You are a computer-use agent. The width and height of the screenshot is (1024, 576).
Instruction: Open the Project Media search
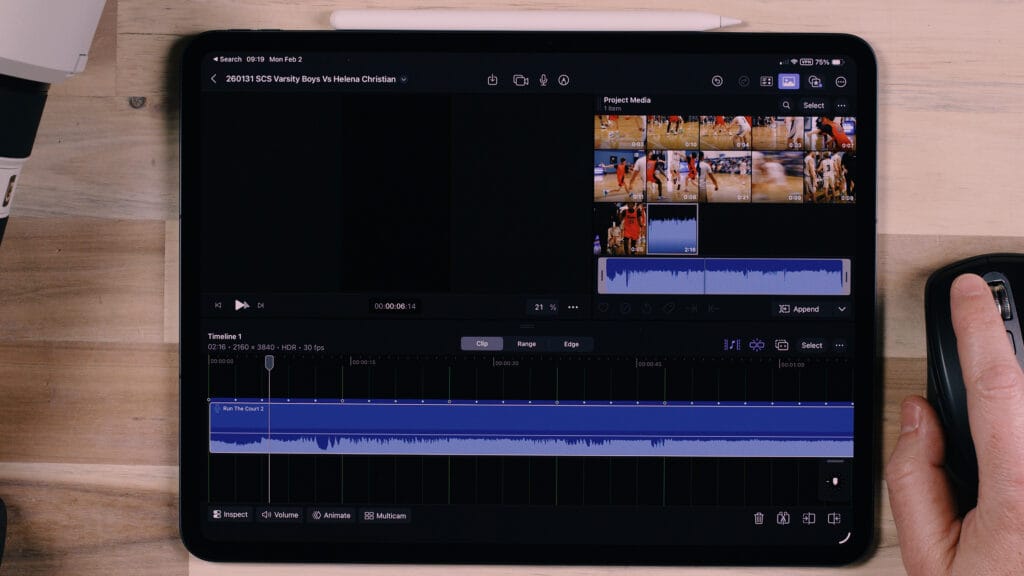(786, 105)
